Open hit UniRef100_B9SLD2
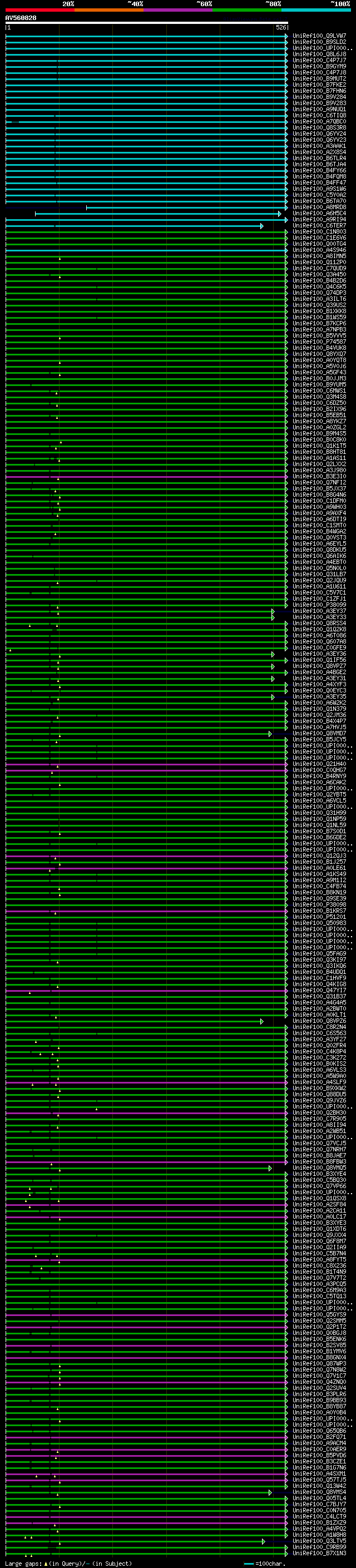 tap(319, 42)
